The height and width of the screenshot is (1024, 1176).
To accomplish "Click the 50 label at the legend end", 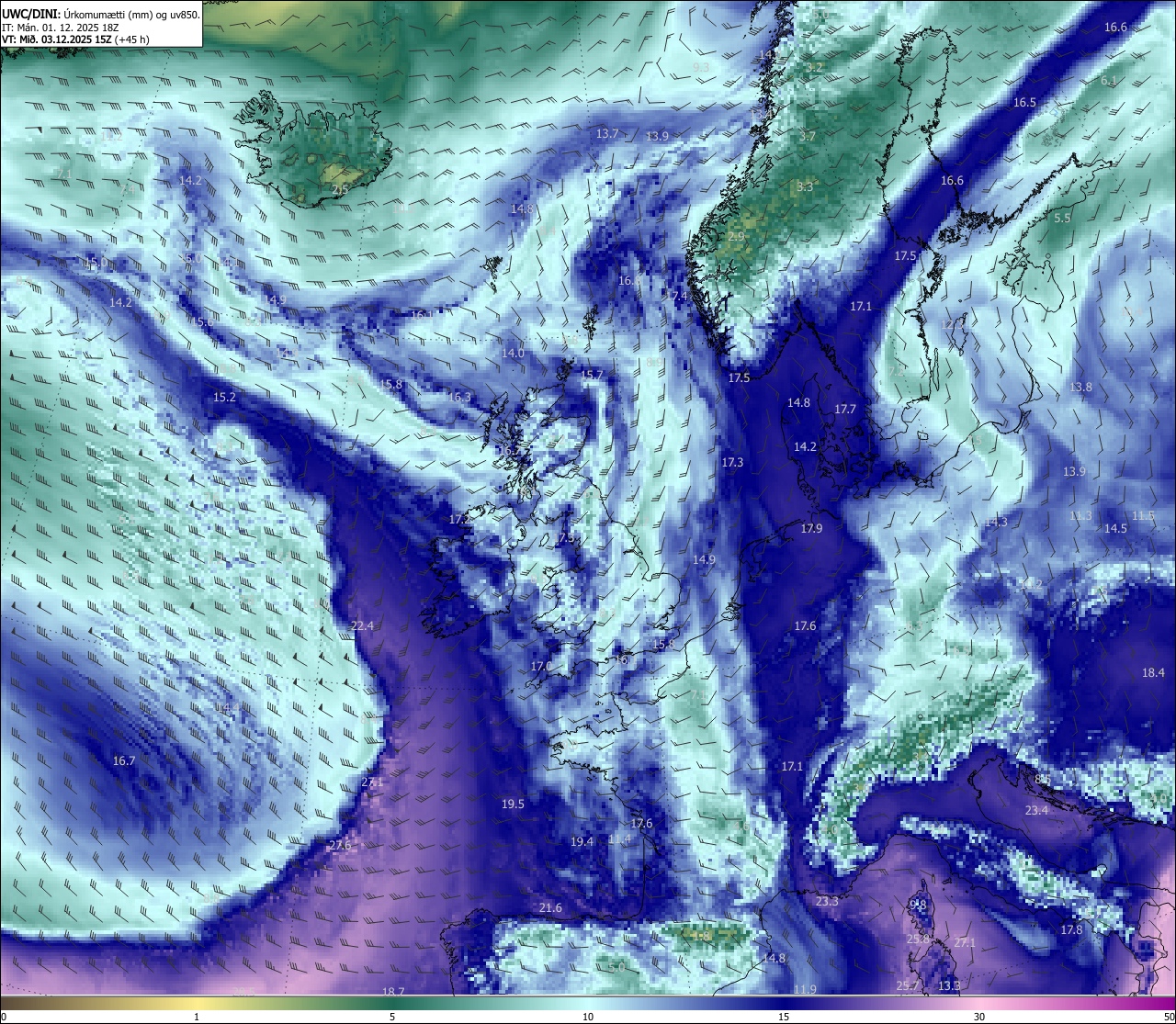I will pos(1168,1016).
